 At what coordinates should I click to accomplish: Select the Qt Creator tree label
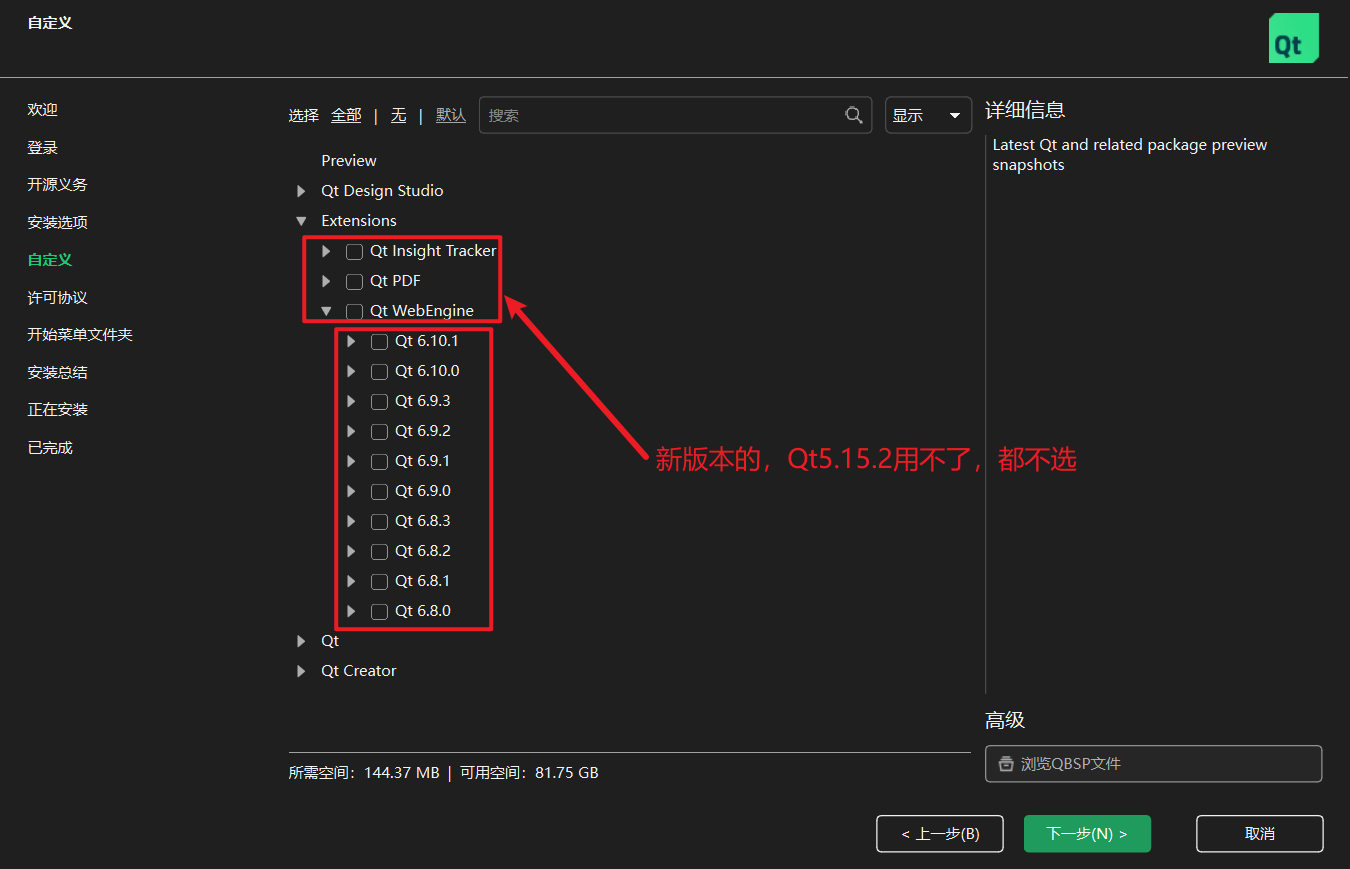click(359, 671)
